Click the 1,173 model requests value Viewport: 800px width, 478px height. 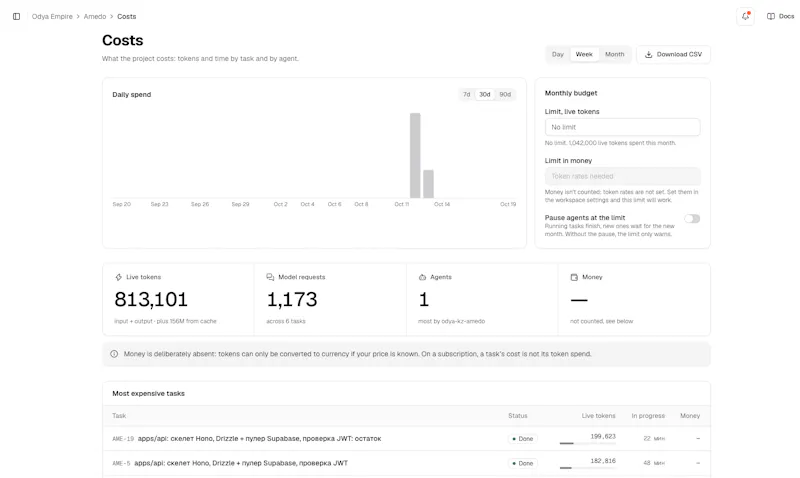[292, 299]
